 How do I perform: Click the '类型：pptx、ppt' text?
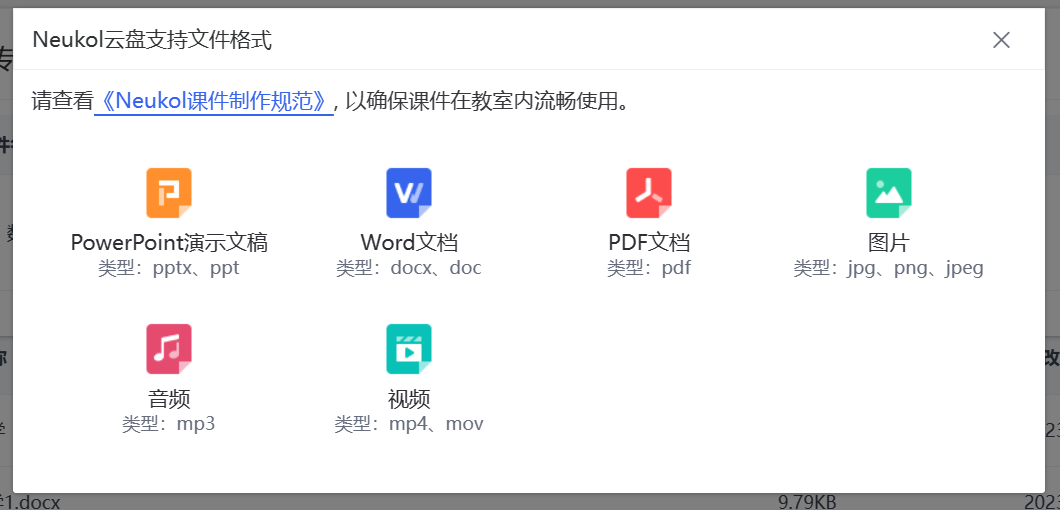(169, 269)
